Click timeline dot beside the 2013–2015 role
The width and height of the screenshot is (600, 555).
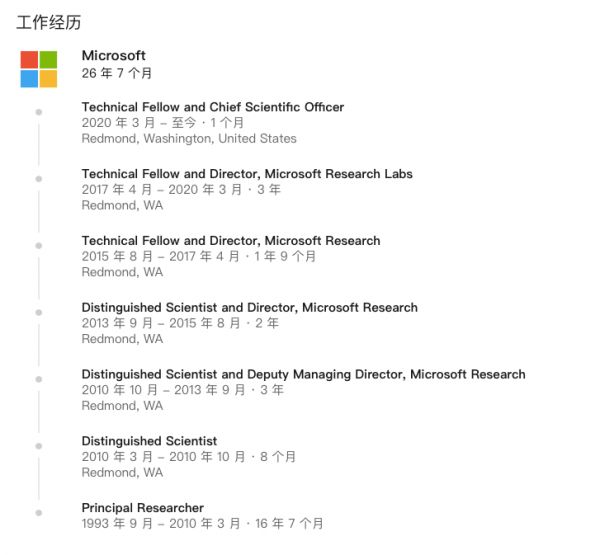tap(38, 312)
